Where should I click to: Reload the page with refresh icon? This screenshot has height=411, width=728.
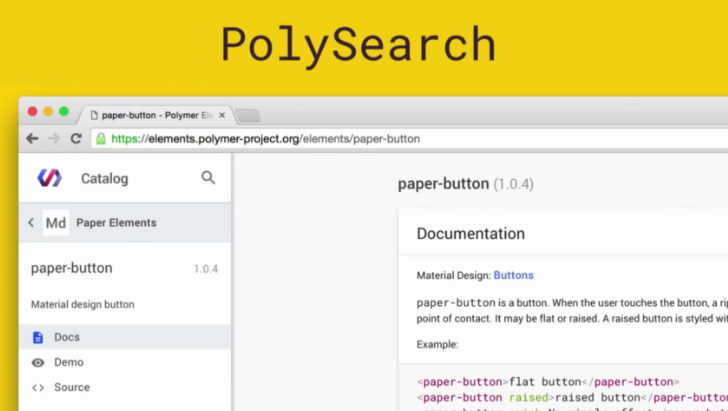[x=76, y=138]
